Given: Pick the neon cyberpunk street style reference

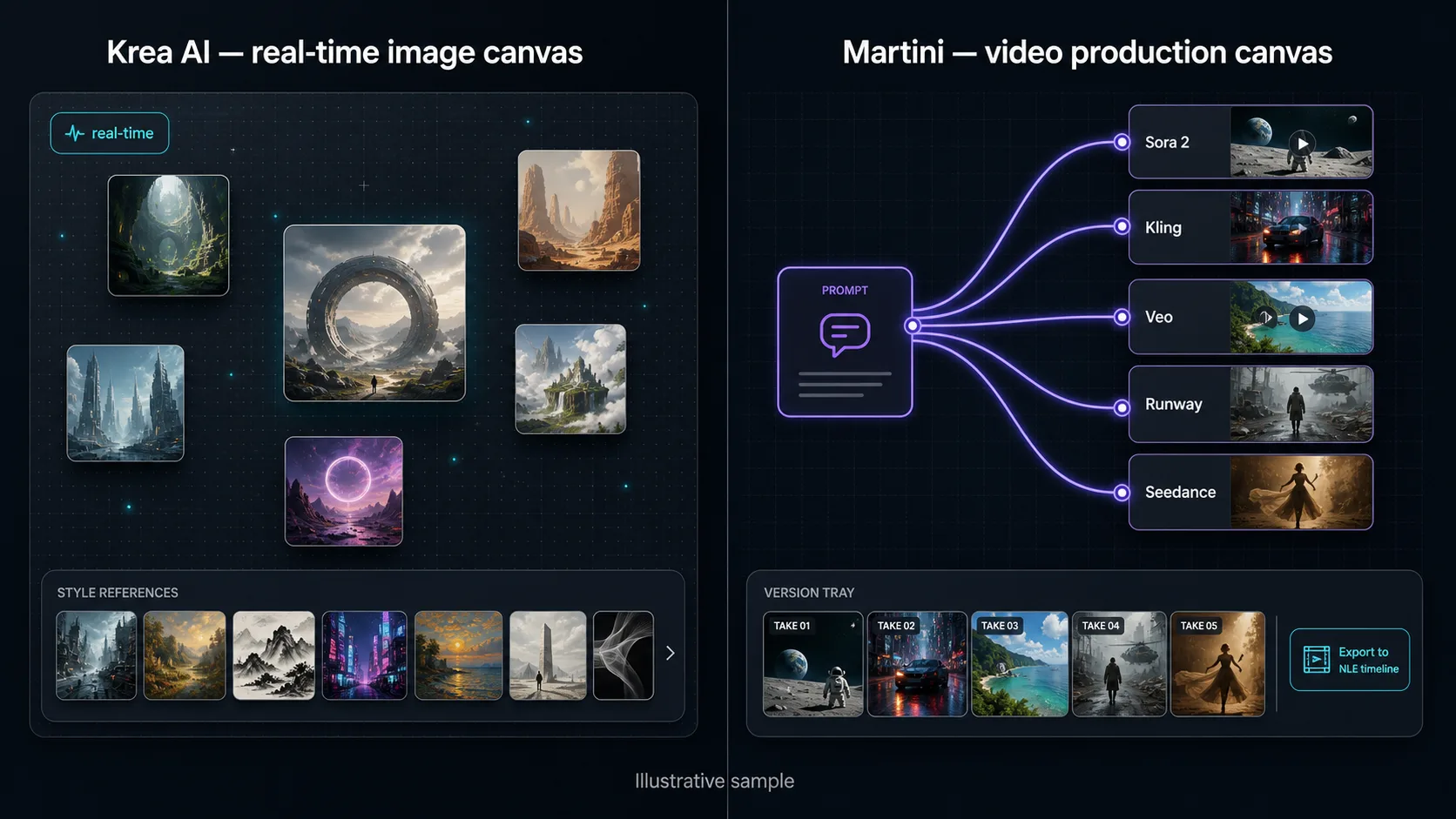Looking at the screenshot, I should tap(364, 655).
